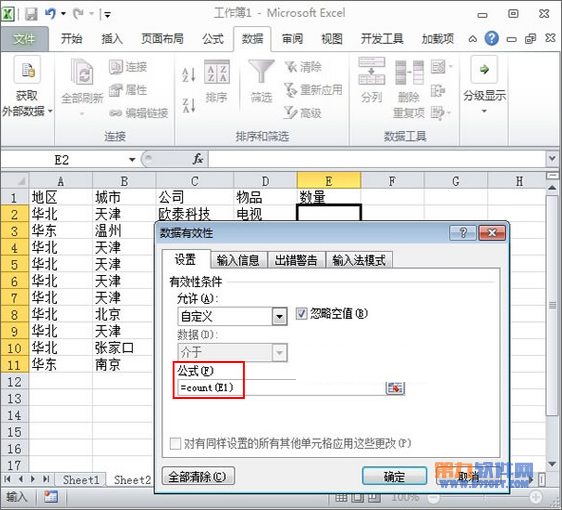562x510 pixels.
Task: Click the dialog help question button
Action: click(463, 233)
